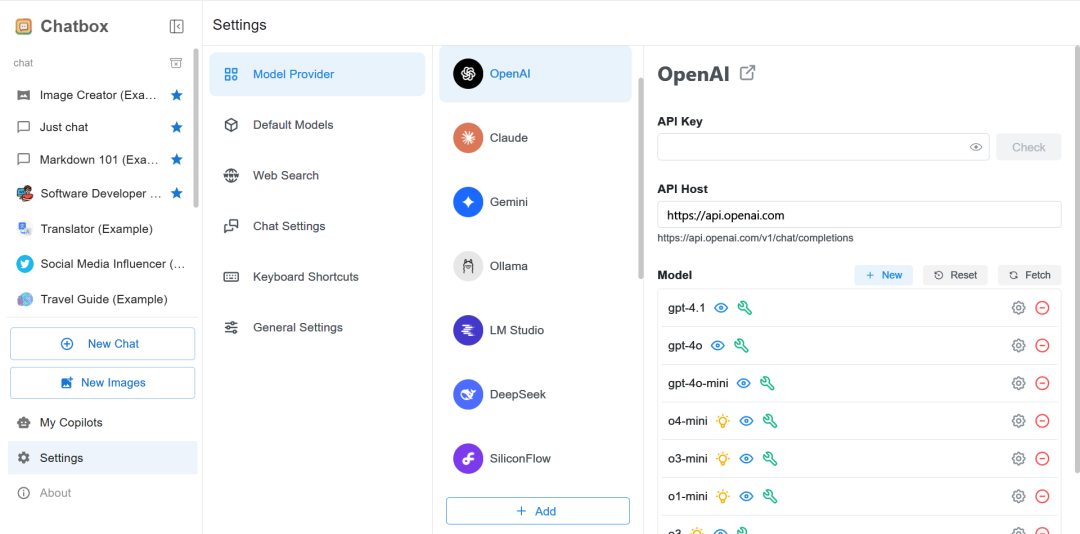Delete o4-mini model using red minus icon
1080x534 pixels.
(1042, 421)
